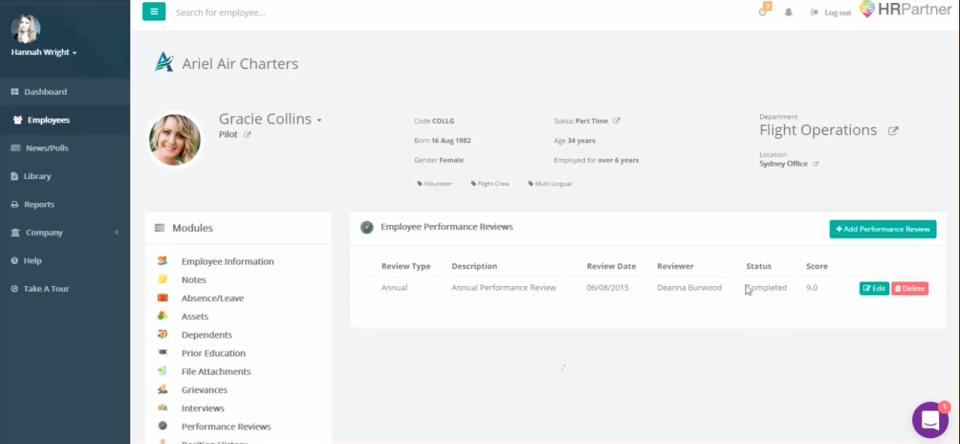Click Add Performance Review button
The width and height of the screenshot is (960, 444).
coord(882,229)
